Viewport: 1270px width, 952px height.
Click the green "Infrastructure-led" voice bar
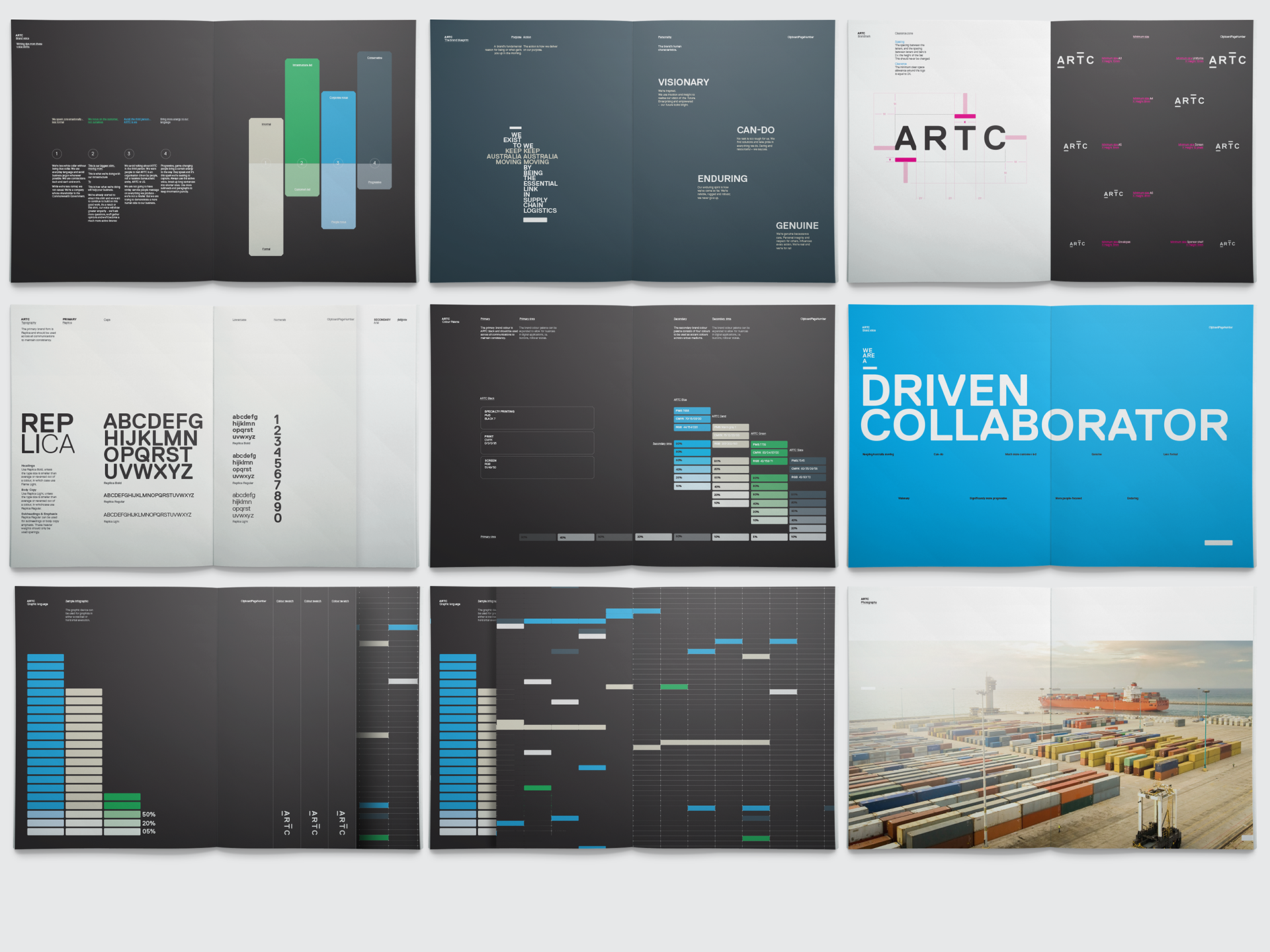[302, 127]
